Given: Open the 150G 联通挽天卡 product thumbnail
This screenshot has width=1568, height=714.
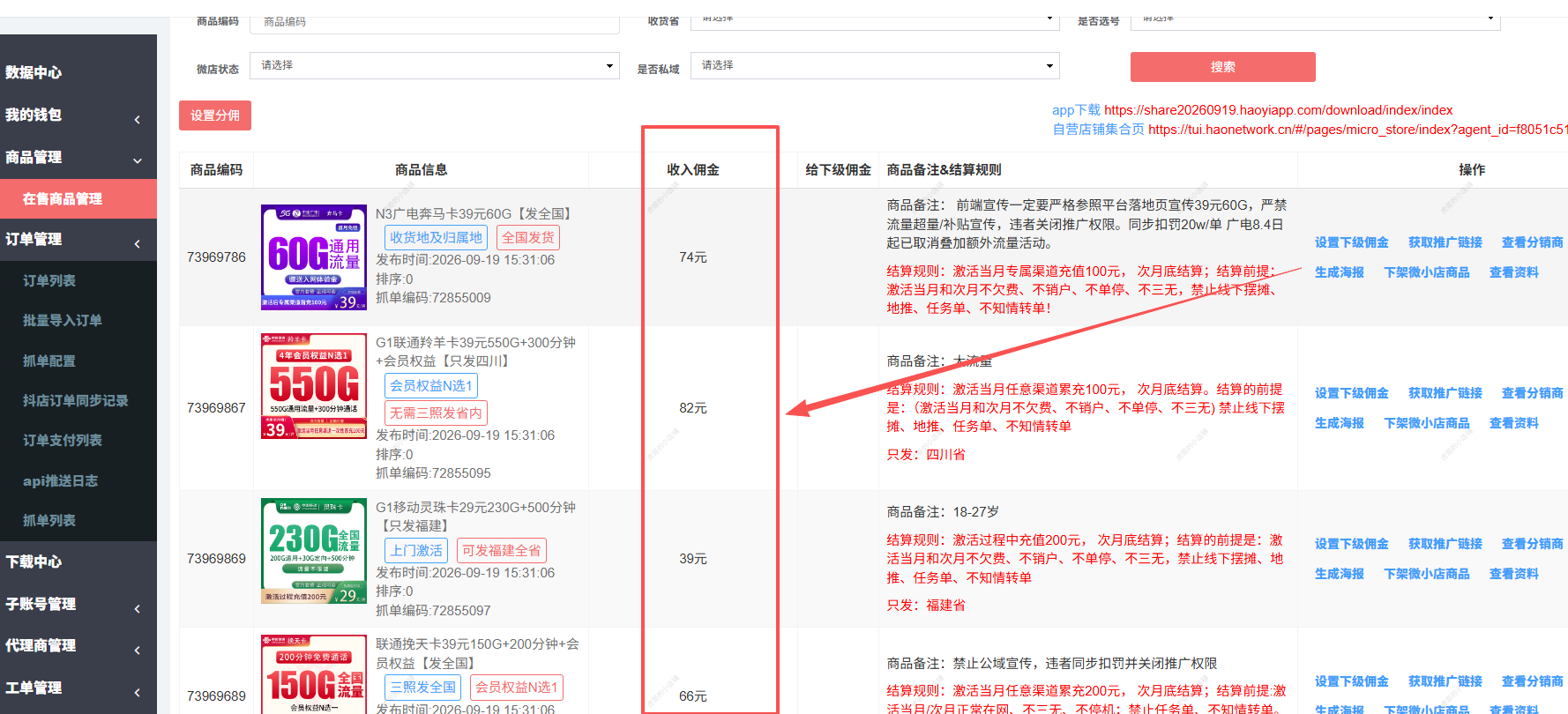Looking at the screenshot, I should tap(314, 674).
